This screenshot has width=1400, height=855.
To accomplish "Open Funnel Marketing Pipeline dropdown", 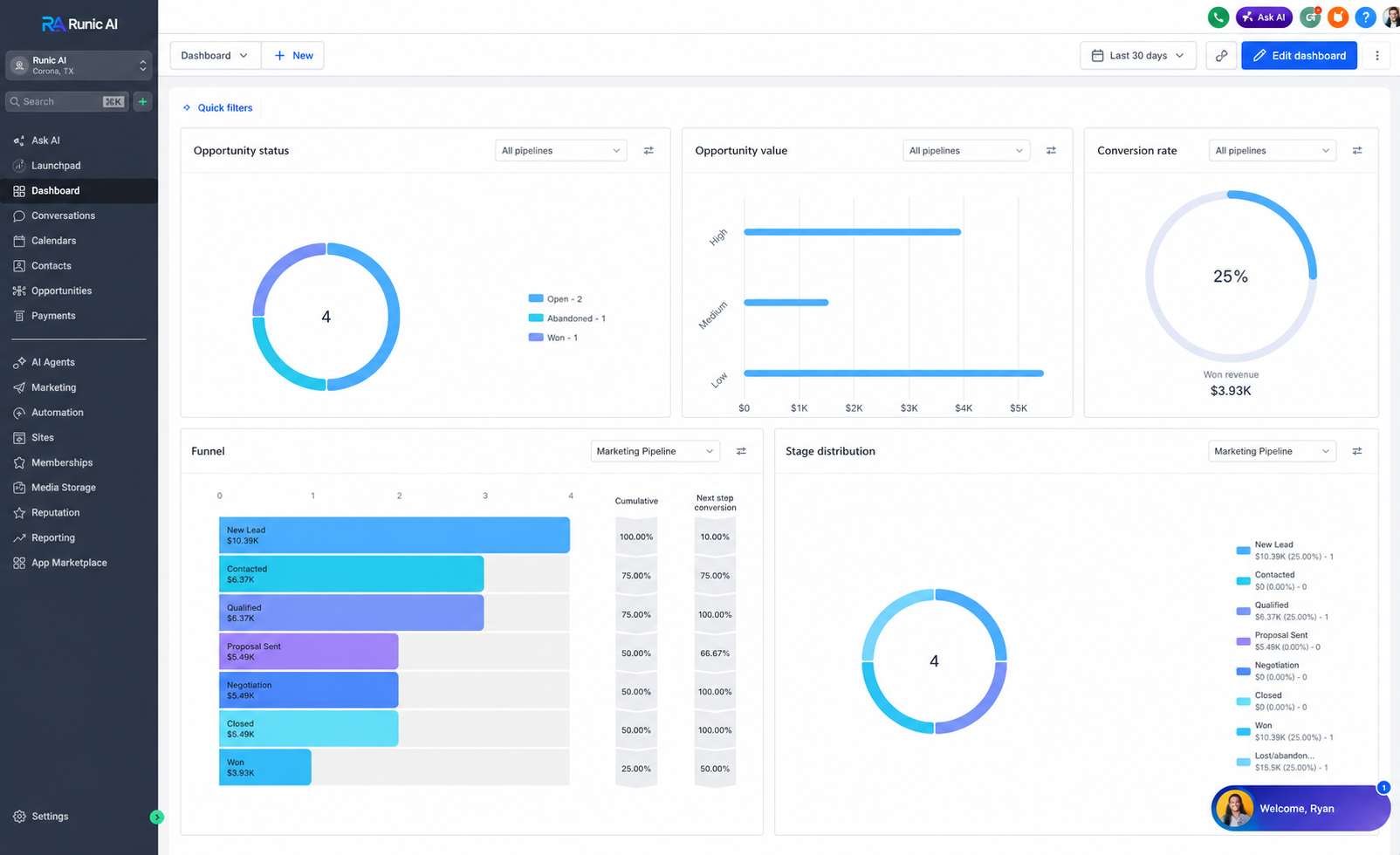I will (655, 451).
